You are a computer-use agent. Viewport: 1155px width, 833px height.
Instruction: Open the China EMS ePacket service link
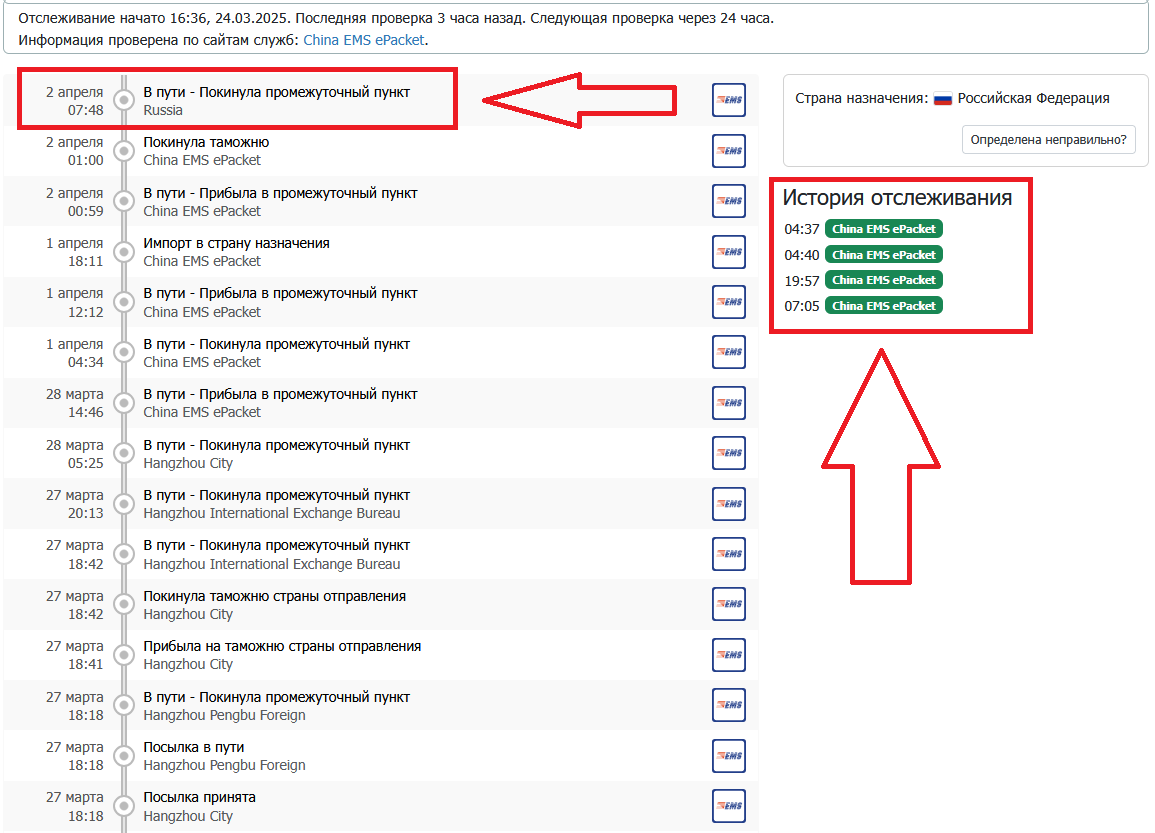364,40
